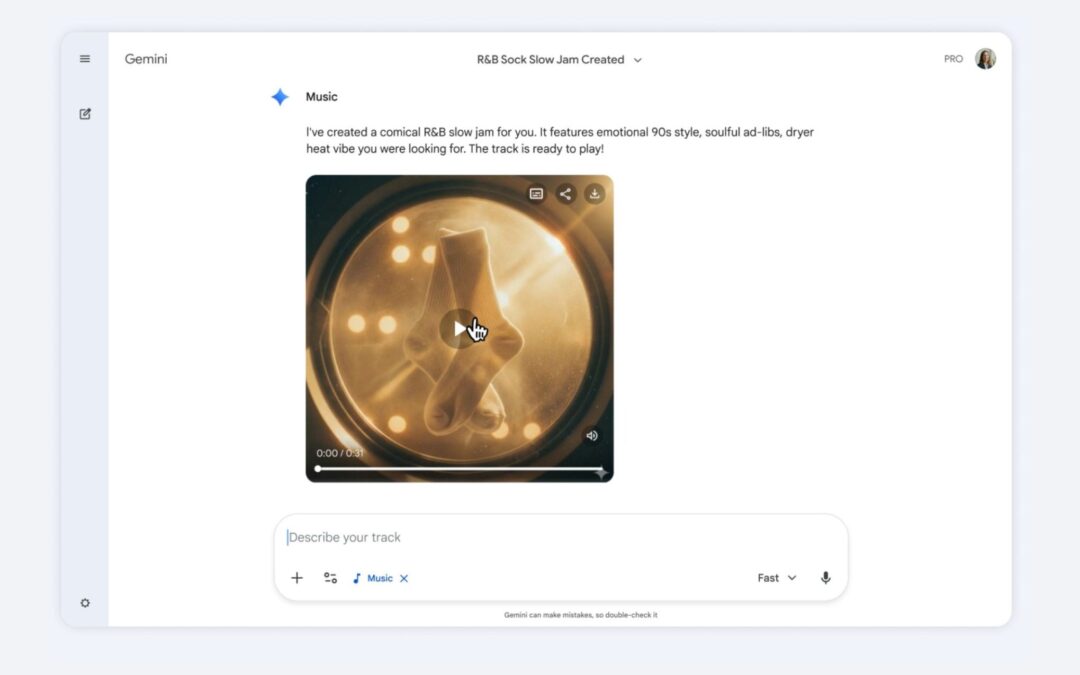
Task: Select the share icon on the video player
Action: (565, 194)
